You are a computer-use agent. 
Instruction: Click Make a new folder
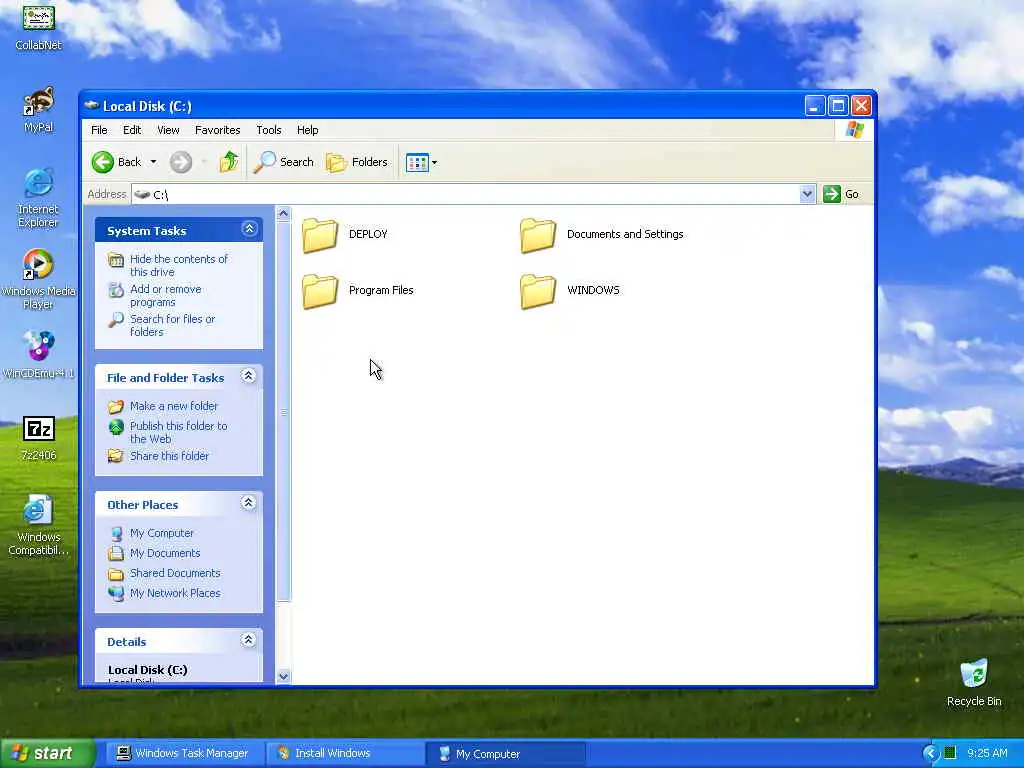(174, 406)
